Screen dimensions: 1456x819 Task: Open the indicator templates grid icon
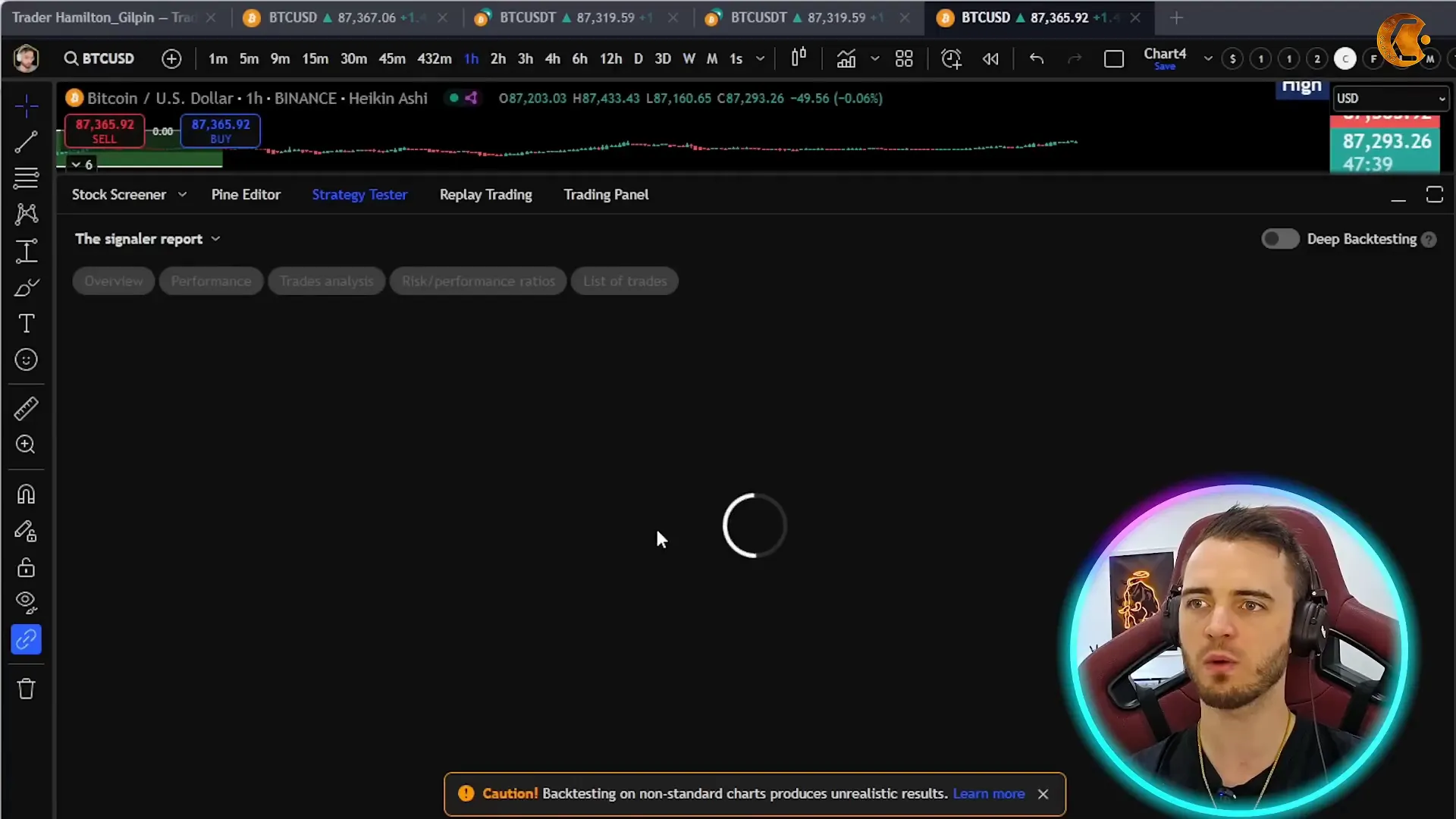tap(904, 58)
